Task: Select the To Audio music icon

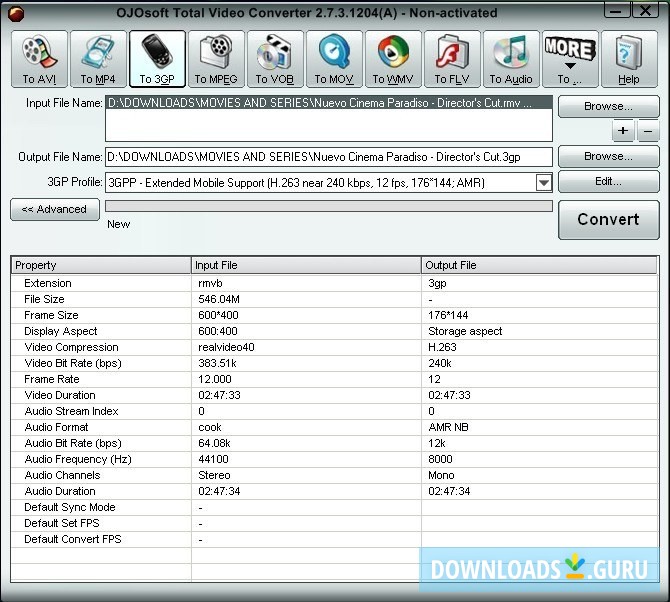Action: 511,59
